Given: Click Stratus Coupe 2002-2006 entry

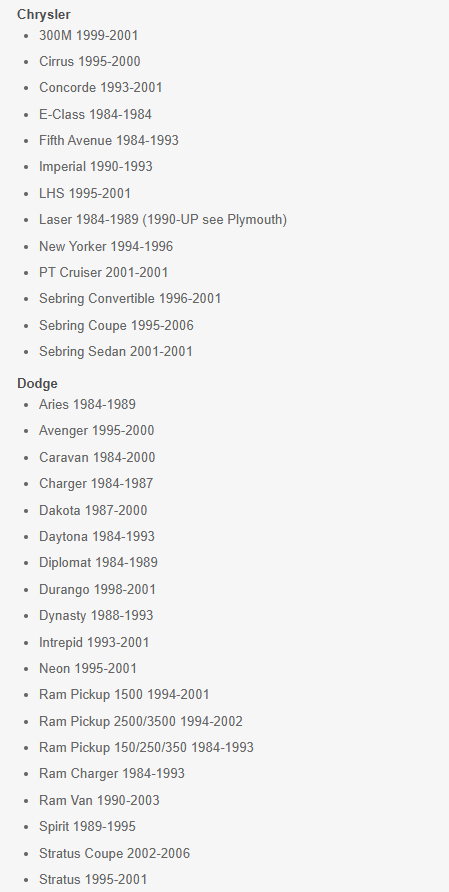Looking at the screenshot, I should coord(114,853).
